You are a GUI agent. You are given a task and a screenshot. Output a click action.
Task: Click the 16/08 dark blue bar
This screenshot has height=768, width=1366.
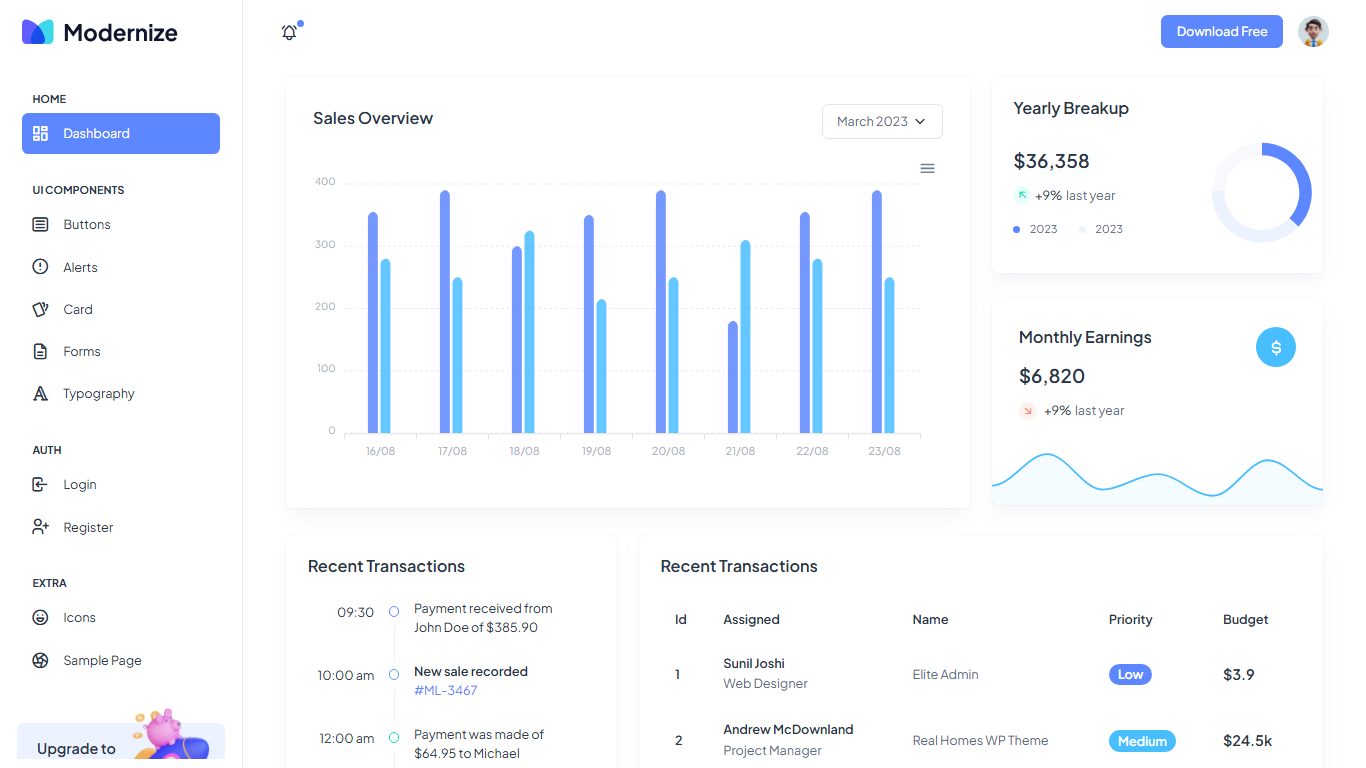pyautogui.click(x=373, y=322)
